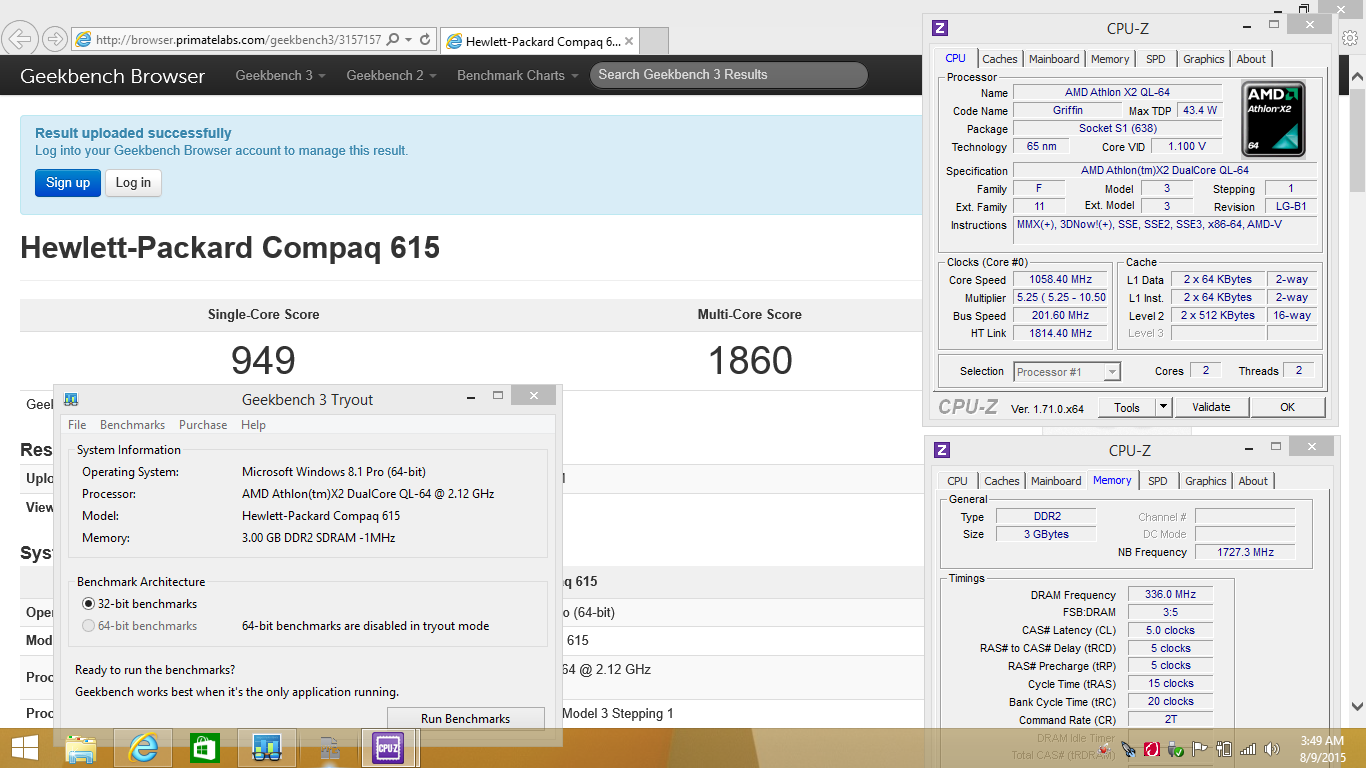The width and height of the screenshot is (1366, 768).
Task: Select 64-bit benchmarks radio button
Action: click(89, 626)
